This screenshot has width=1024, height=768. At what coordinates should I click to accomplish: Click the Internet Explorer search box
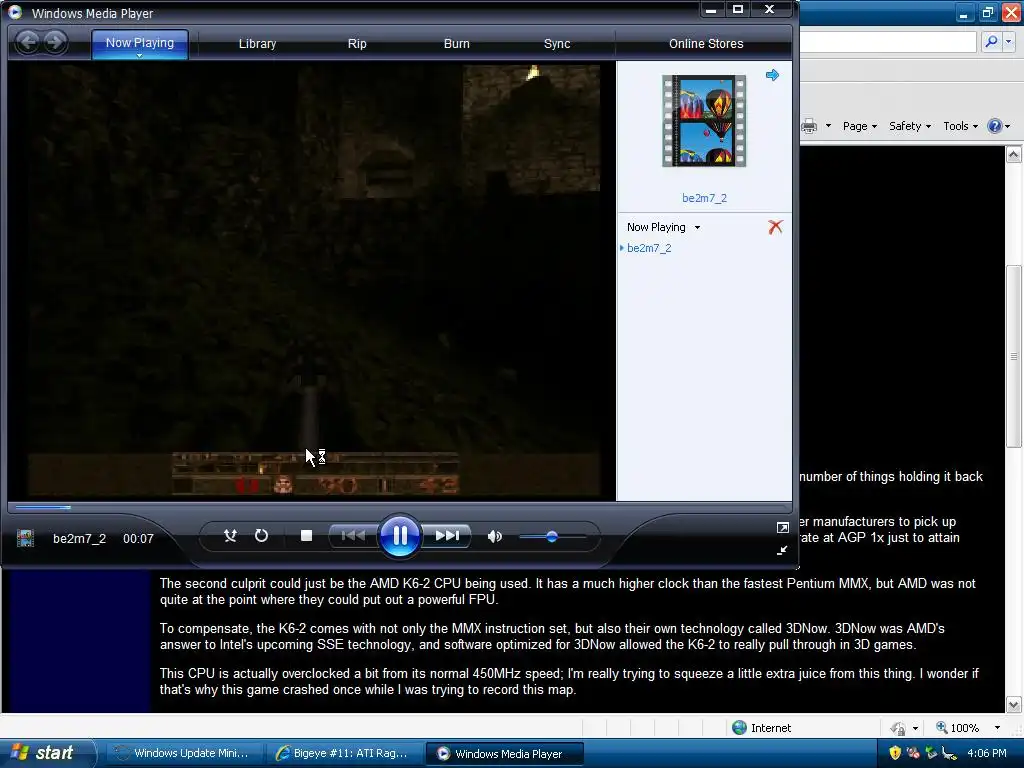888,42
